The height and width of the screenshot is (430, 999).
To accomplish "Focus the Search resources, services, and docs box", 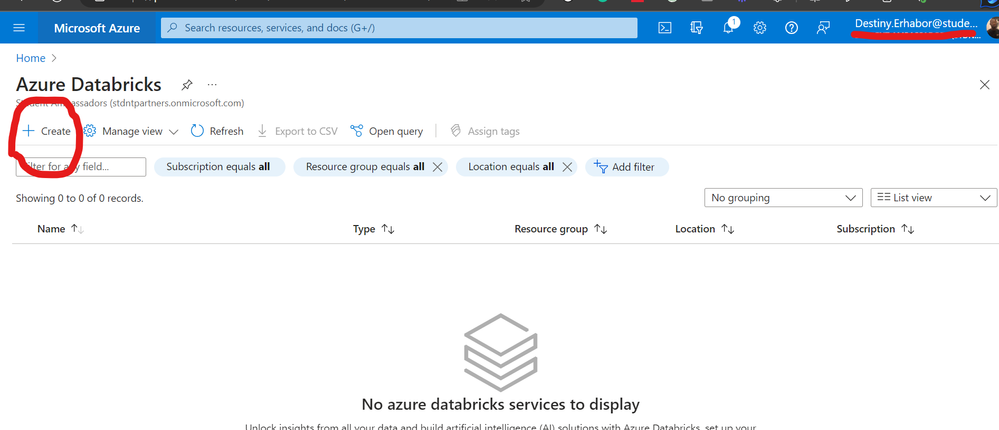I will [x=399, y=28].
